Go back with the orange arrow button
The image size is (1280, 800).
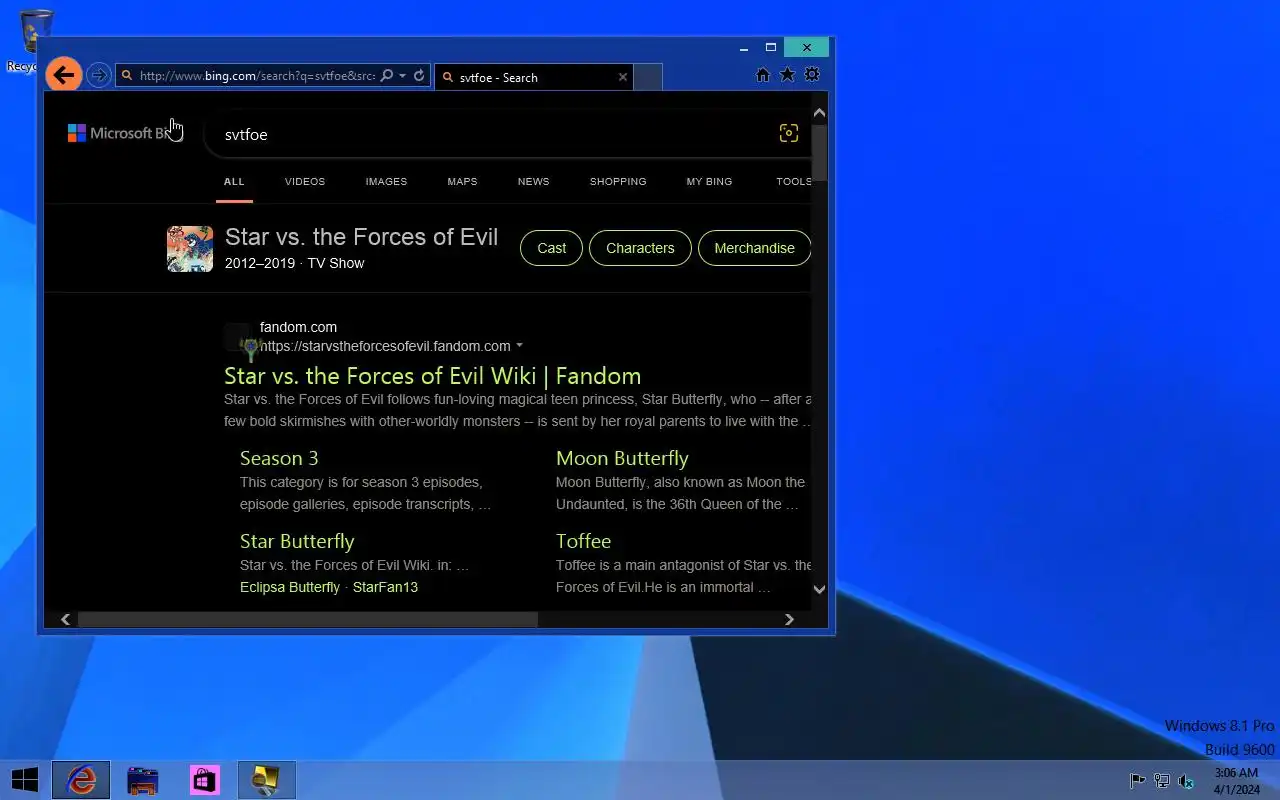point(64,75)
